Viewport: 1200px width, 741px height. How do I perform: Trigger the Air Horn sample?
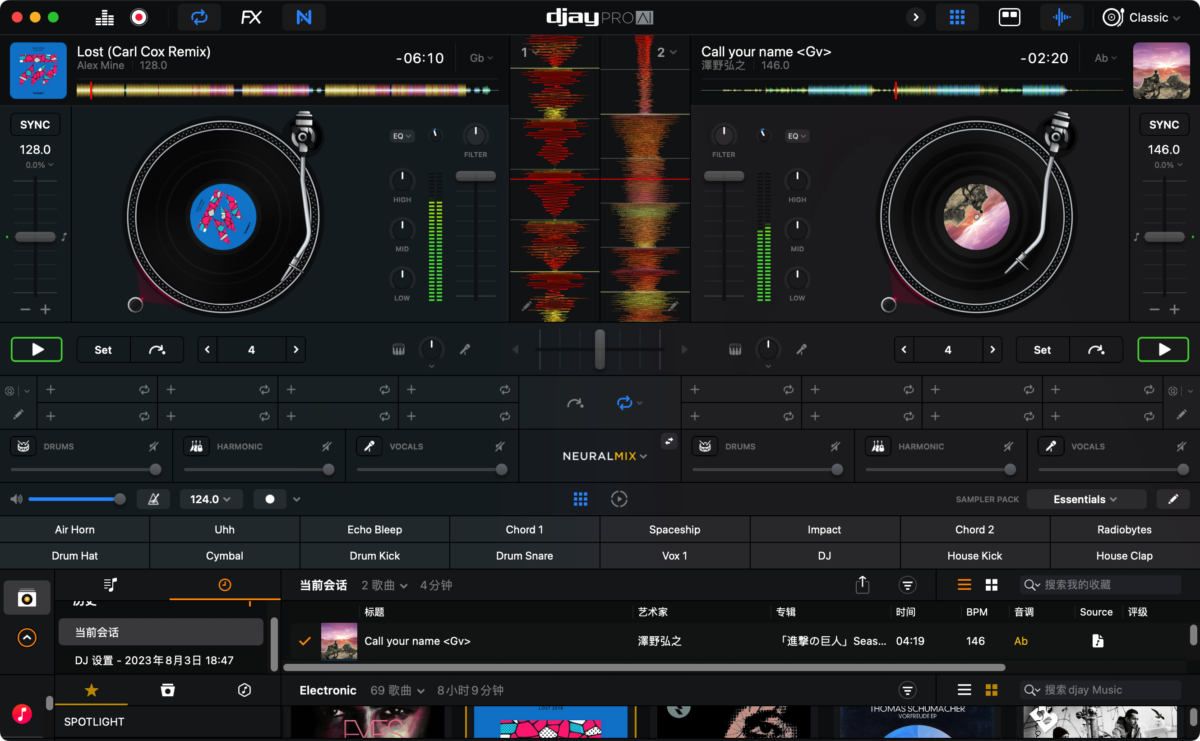pos(75,530)
